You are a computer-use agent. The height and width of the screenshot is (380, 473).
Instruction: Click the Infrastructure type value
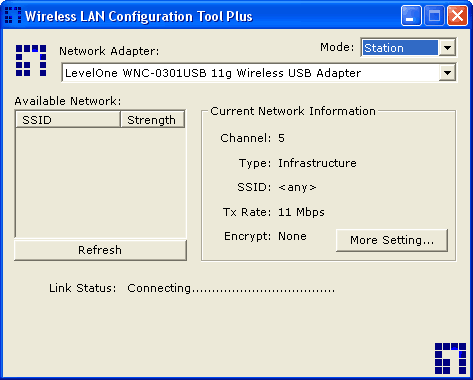coord(317,163)
